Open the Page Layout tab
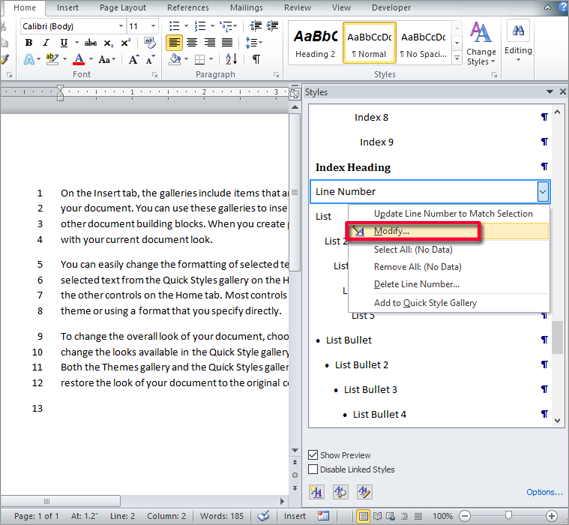 pyautogui.click(x=123, y=8)
